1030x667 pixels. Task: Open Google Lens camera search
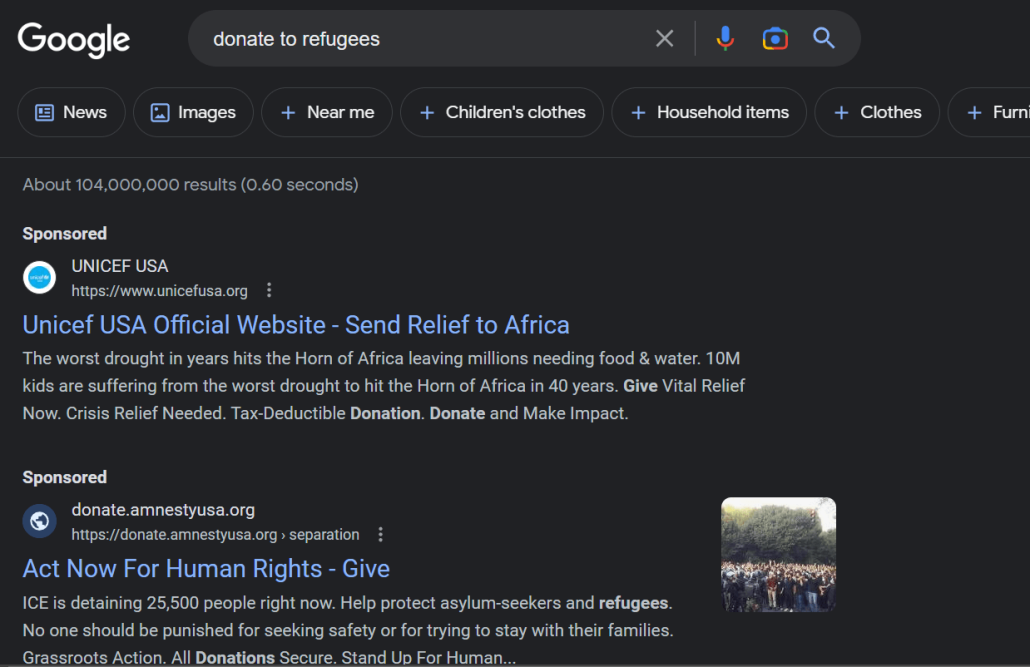pos(775,39)
